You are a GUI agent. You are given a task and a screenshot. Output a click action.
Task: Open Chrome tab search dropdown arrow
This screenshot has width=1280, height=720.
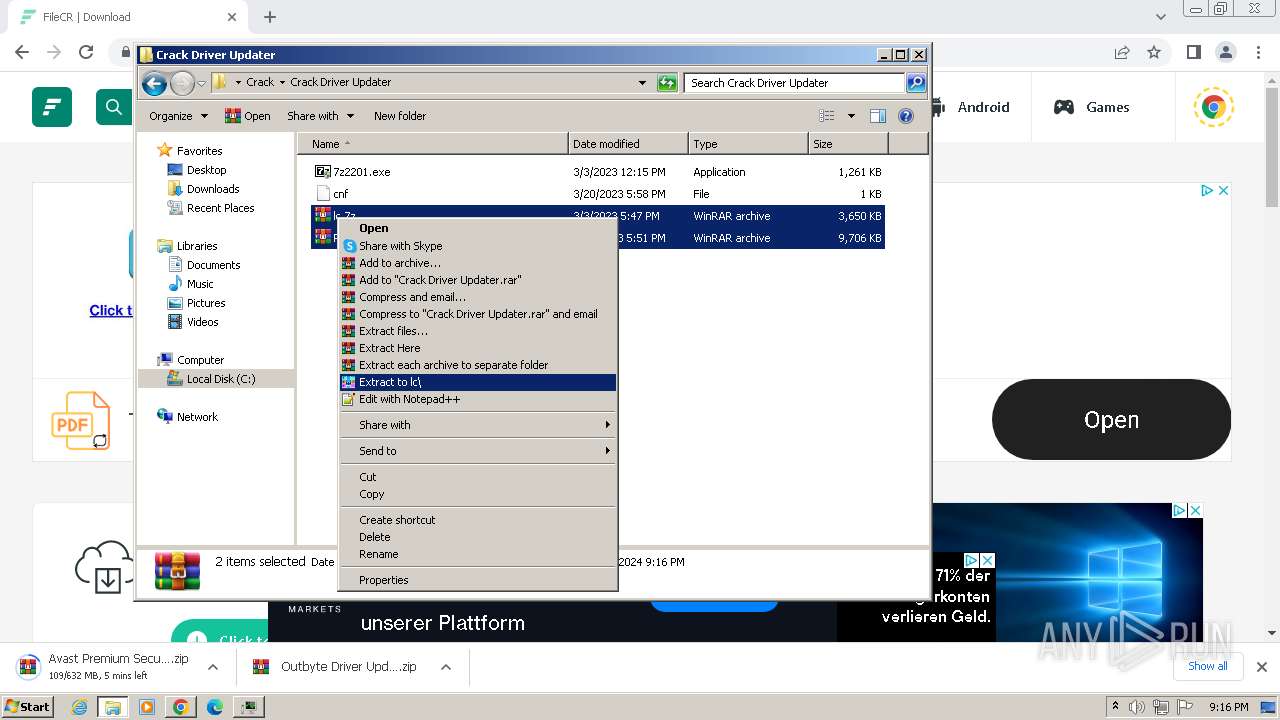tap(1161, 17)
